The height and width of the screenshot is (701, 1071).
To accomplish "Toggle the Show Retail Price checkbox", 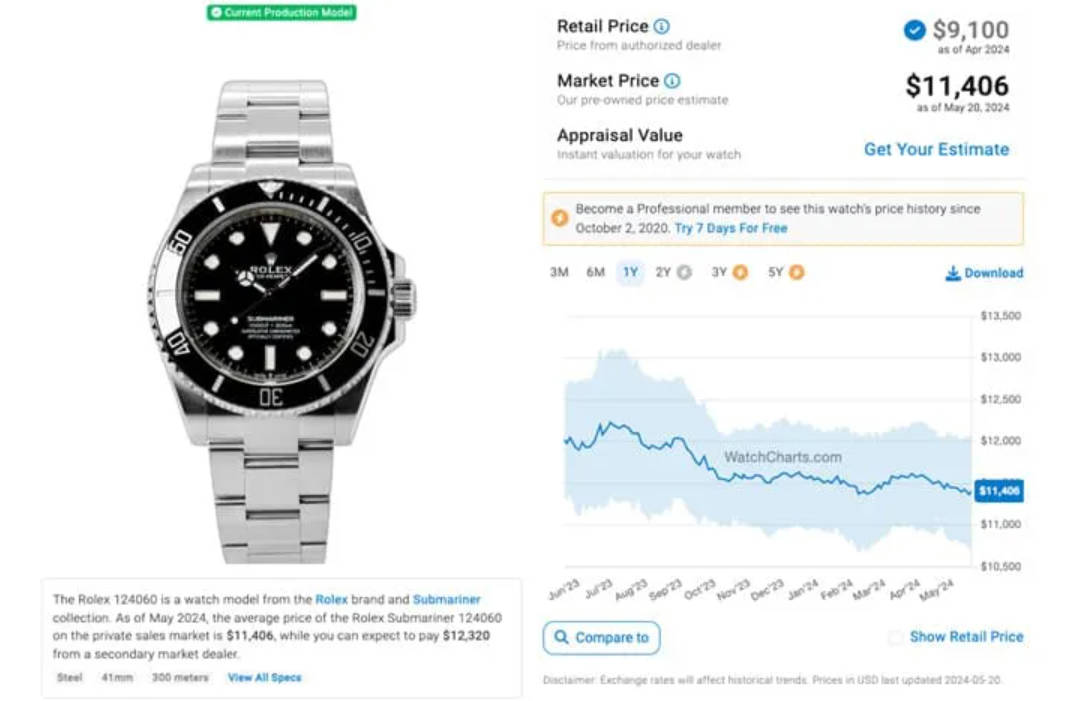I will [x=895, y=637].
